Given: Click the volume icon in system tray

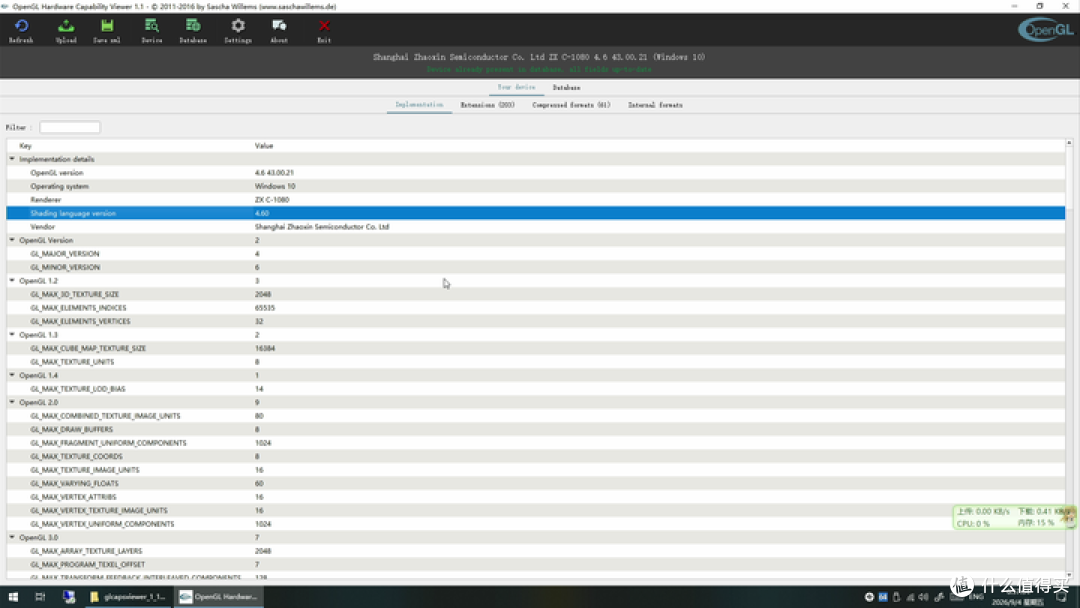Looking at the screenshot, I should (x=923, y=597).
